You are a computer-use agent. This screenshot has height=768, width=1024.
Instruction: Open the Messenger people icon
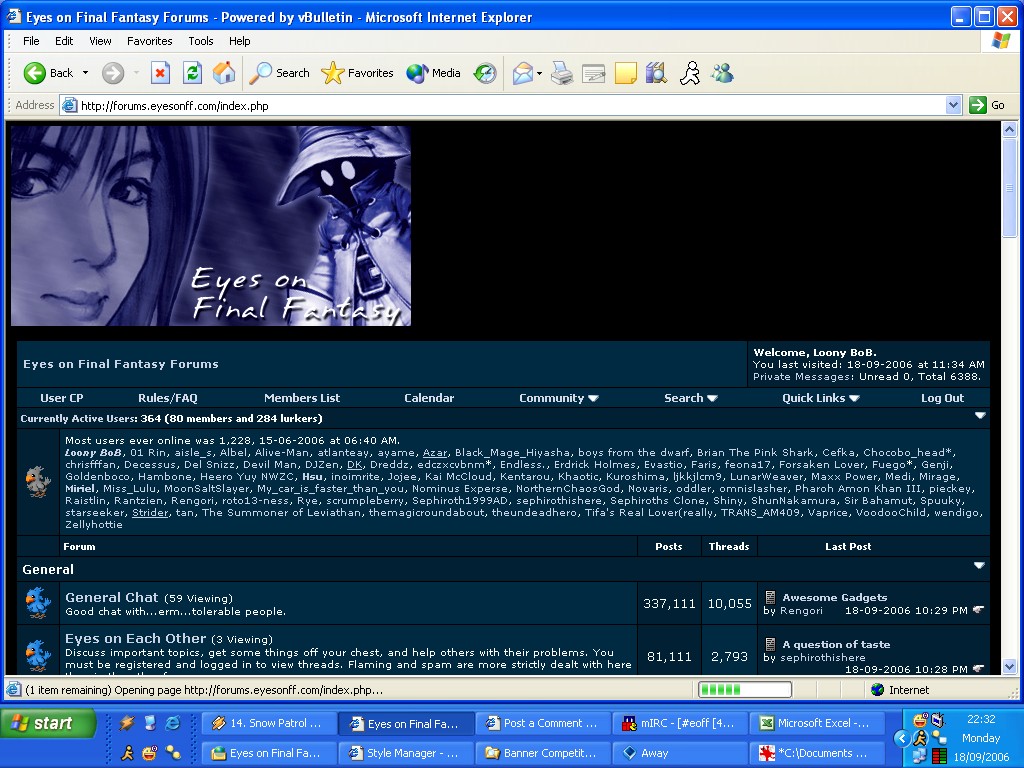[722, 73]
